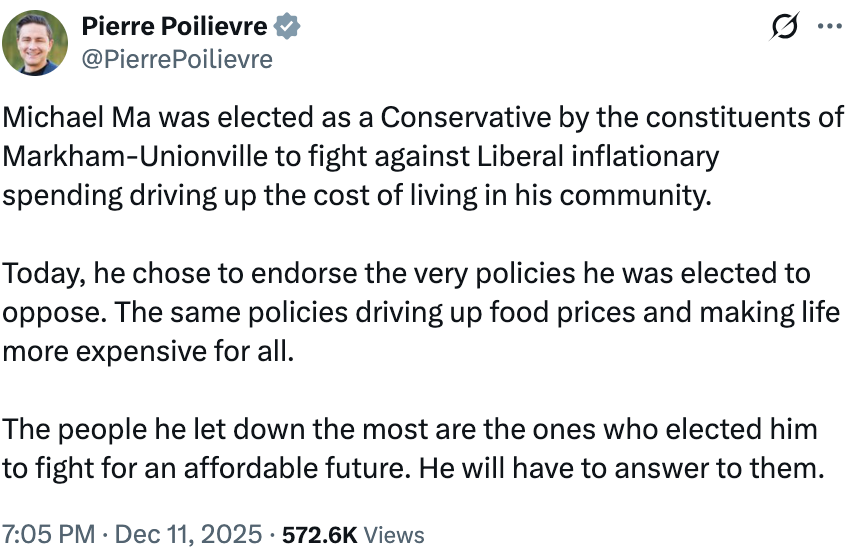Click the paragraph starting 'The people he let down'
Viewport: 857px width, 559px height.
coord(410,449)
